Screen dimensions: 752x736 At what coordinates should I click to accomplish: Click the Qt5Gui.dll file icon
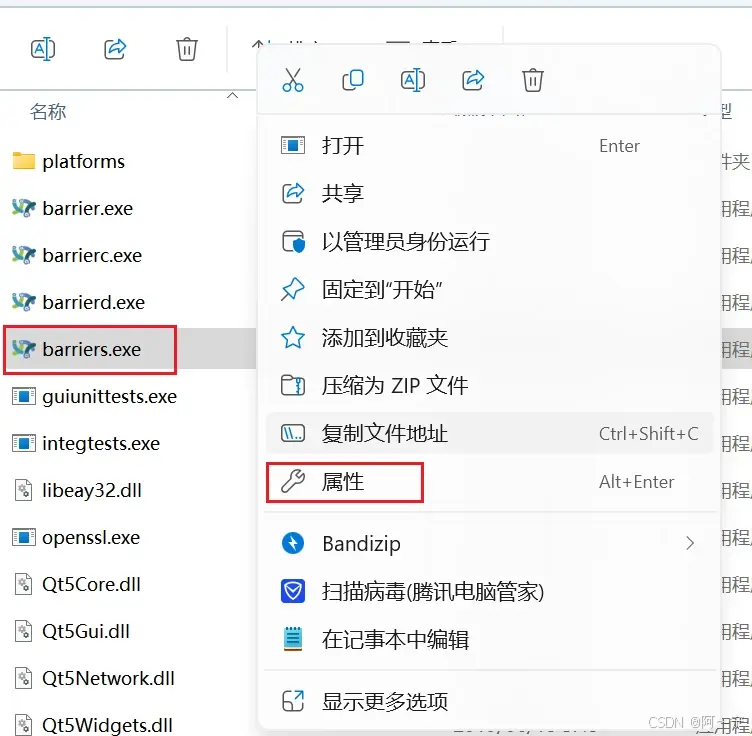point(24,631)
